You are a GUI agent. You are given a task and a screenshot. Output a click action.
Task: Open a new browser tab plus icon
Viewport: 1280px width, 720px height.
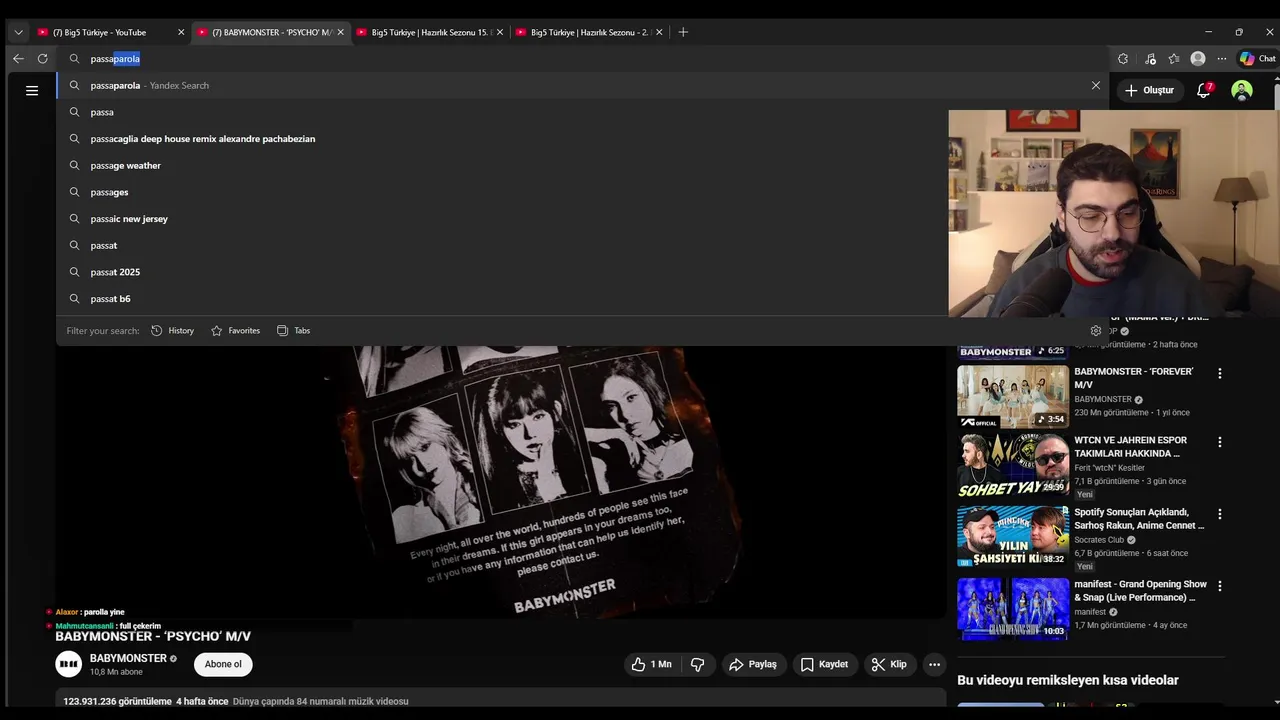(x=683, y=32)
